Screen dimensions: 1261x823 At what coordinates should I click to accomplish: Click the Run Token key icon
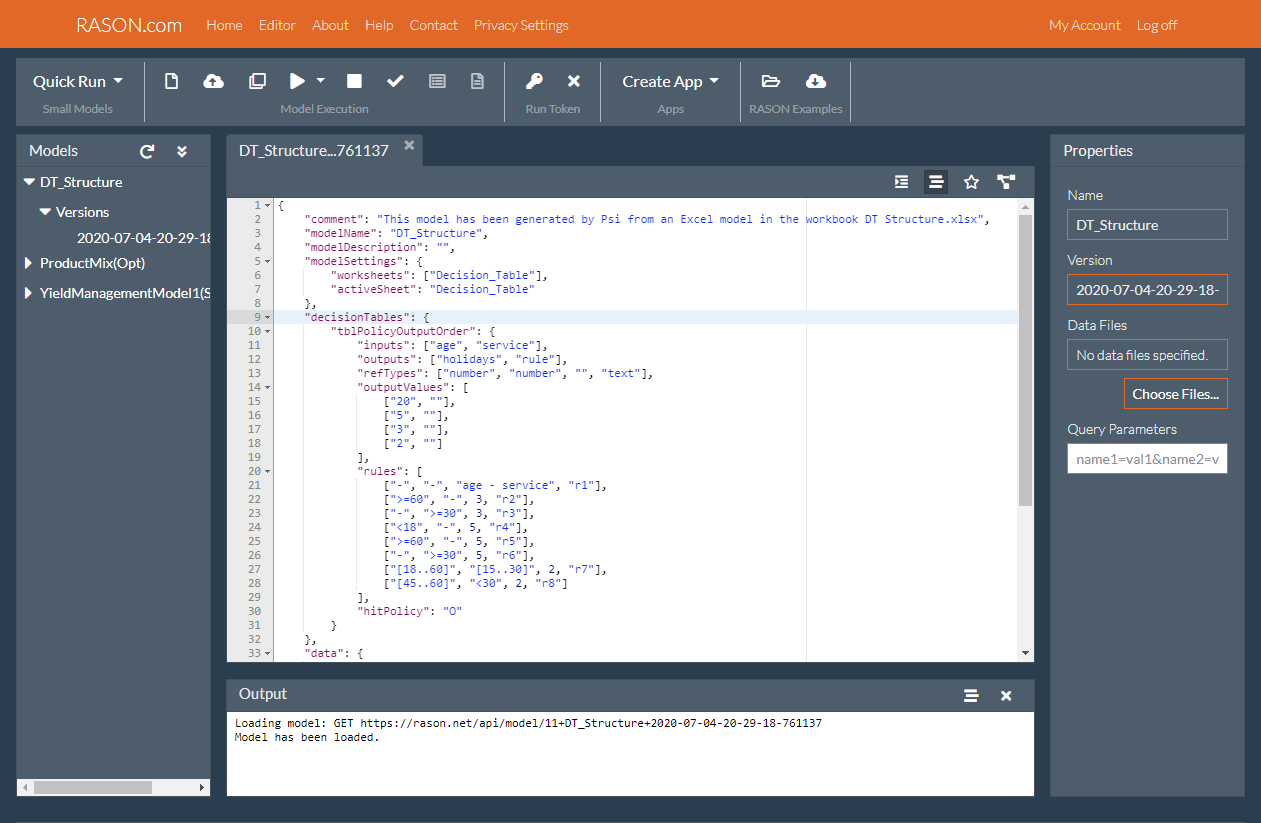pos(535,81)
